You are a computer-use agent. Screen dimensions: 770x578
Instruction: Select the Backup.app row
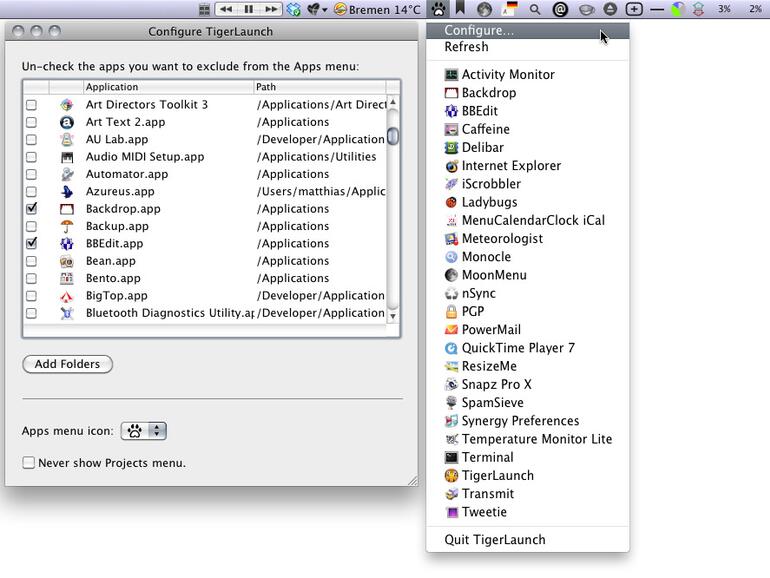[x=205, y=226]
